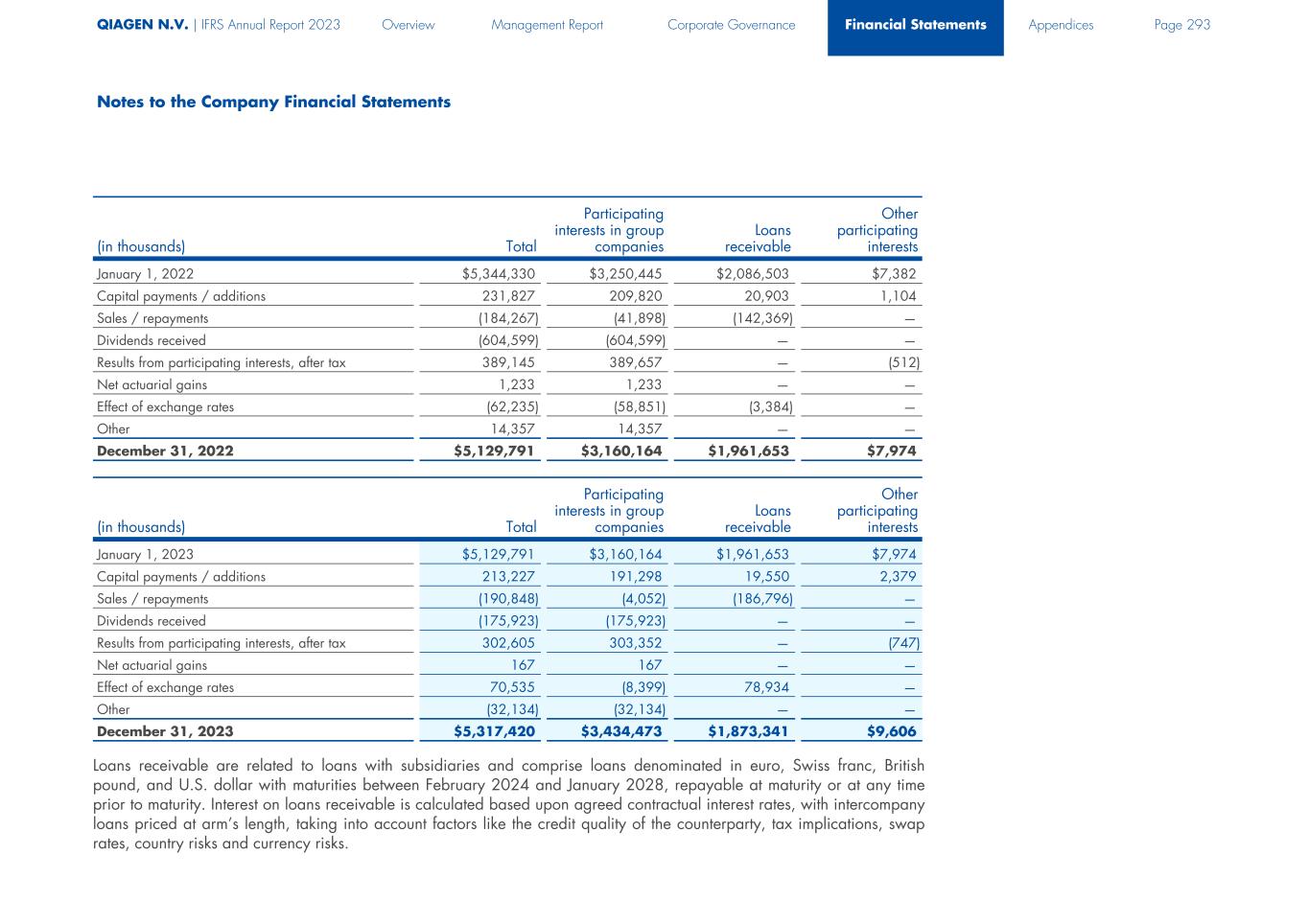This screenshot has width=1309, height=924.
Task: Open the Appendices tab
Action: pos(1060,25)
